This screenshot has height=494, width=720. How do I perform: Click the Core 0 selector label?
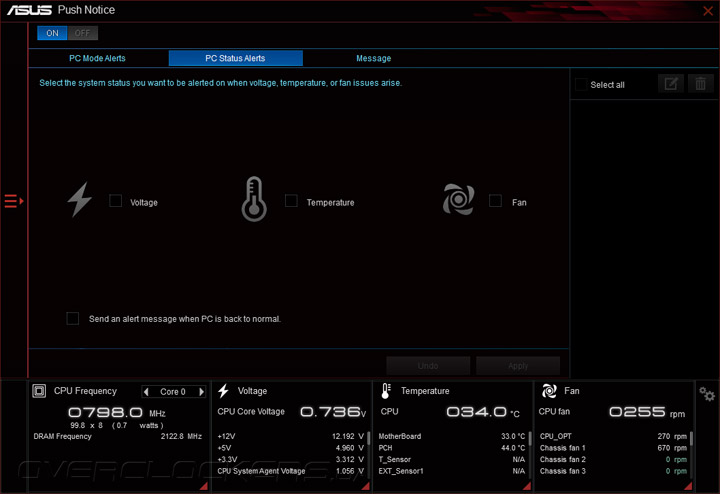(173, 392)
